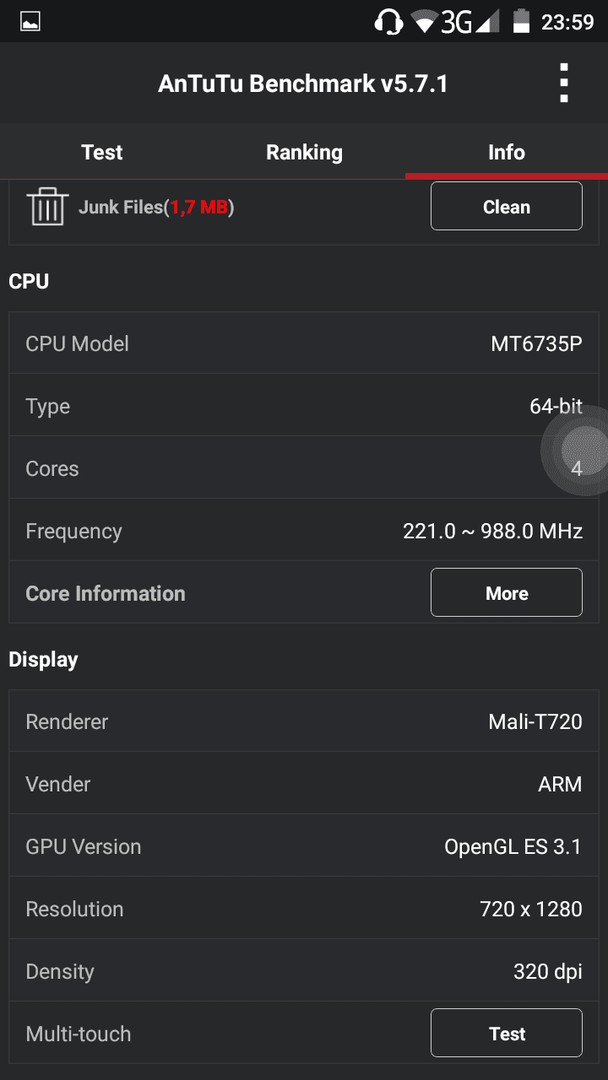
Task: Select the Info tab
Action: click(506, 152)
